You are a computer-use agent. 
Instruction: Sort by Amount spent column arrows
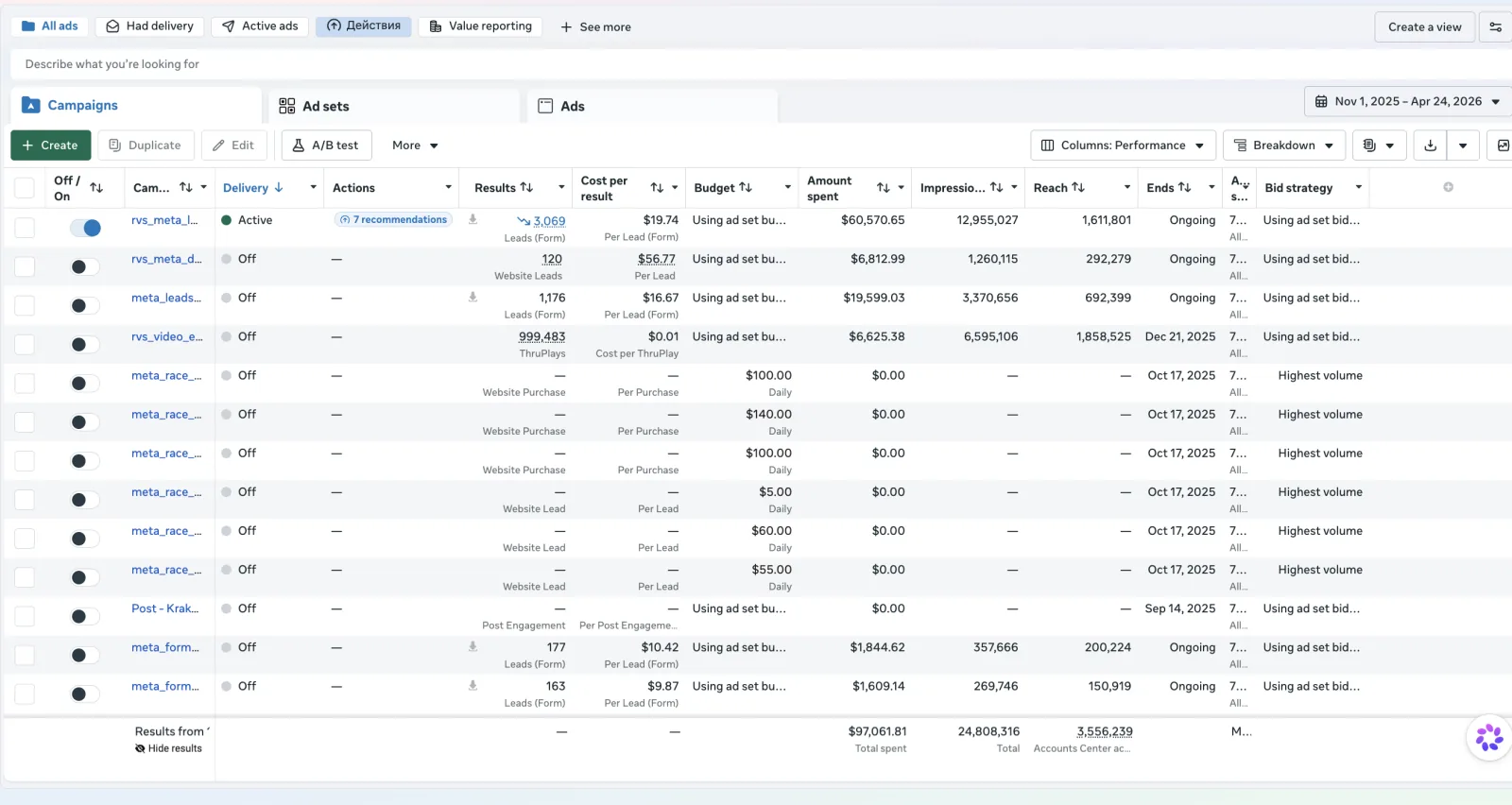pos(883,187)
